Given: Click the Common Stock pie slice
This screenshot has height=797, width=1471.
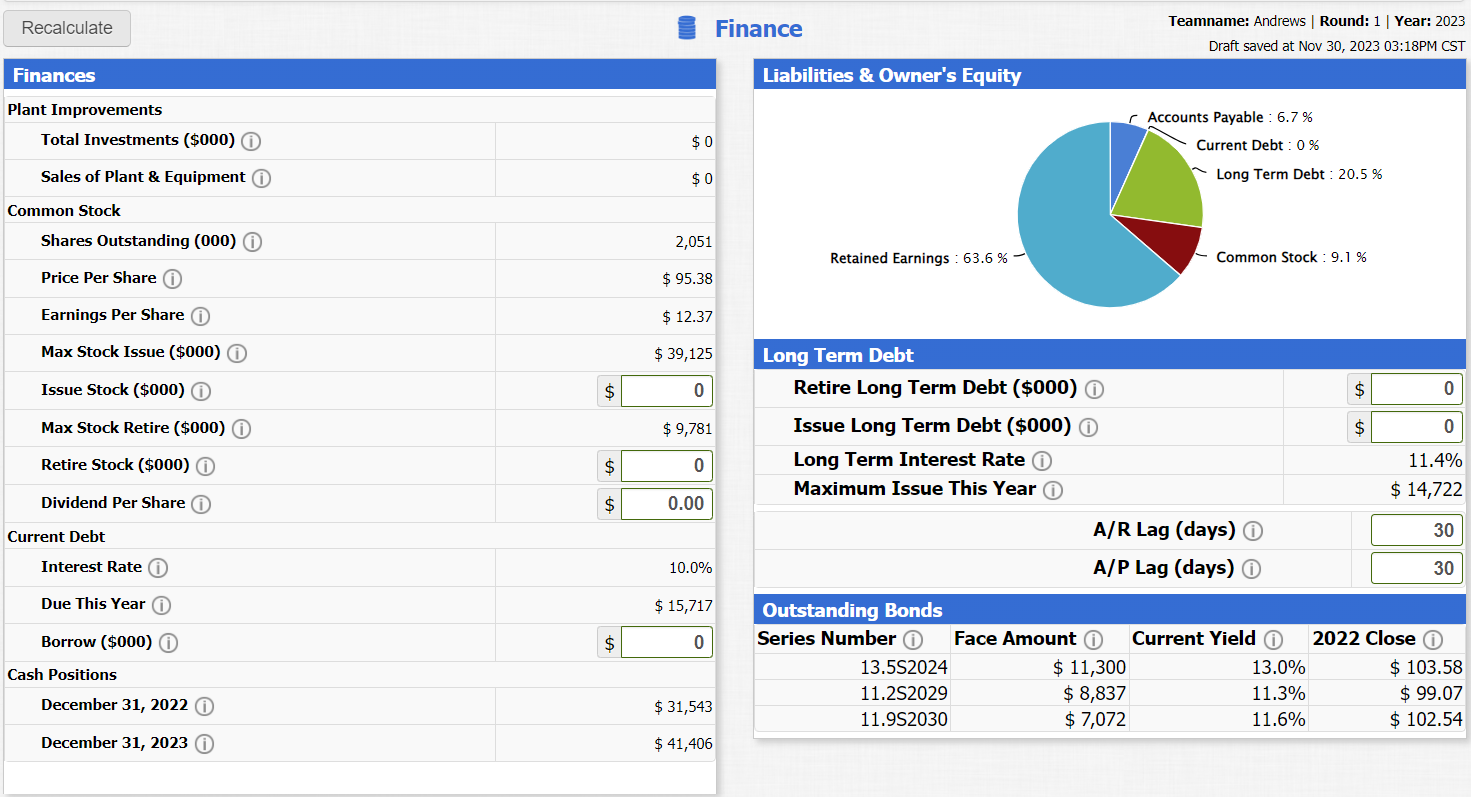Looking at the screenshot, I should (1168, 240).
